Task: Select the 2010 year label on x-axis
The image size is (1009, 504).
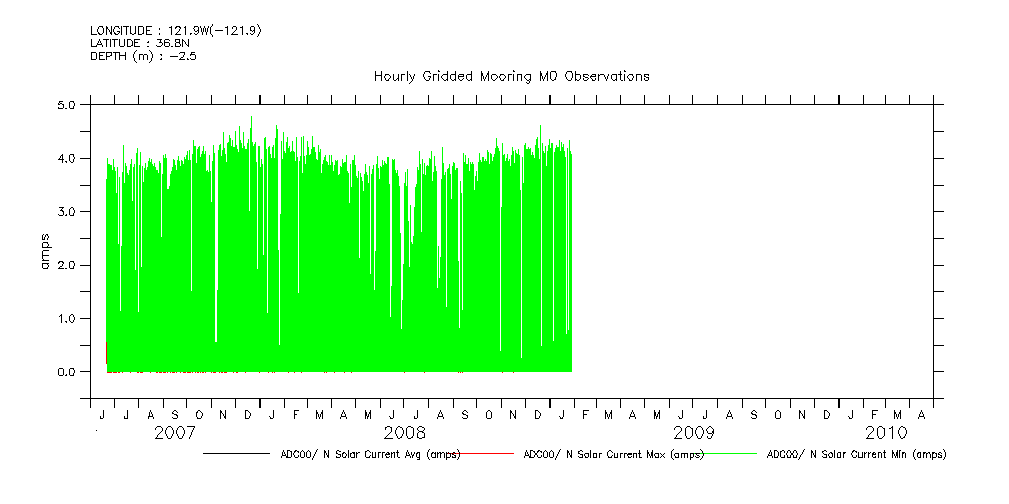Action: pyautogui.click(x=886, y=433)
